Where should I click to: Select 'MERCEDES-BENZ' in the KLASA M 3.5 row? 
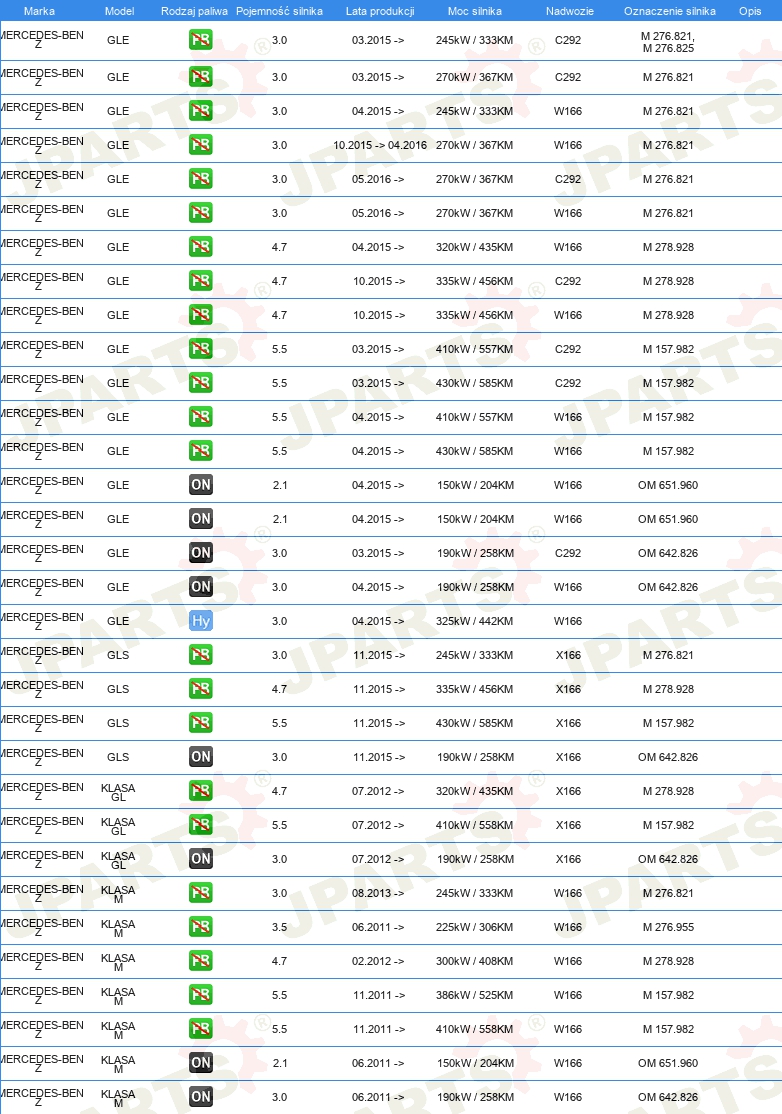click(42, 927)
